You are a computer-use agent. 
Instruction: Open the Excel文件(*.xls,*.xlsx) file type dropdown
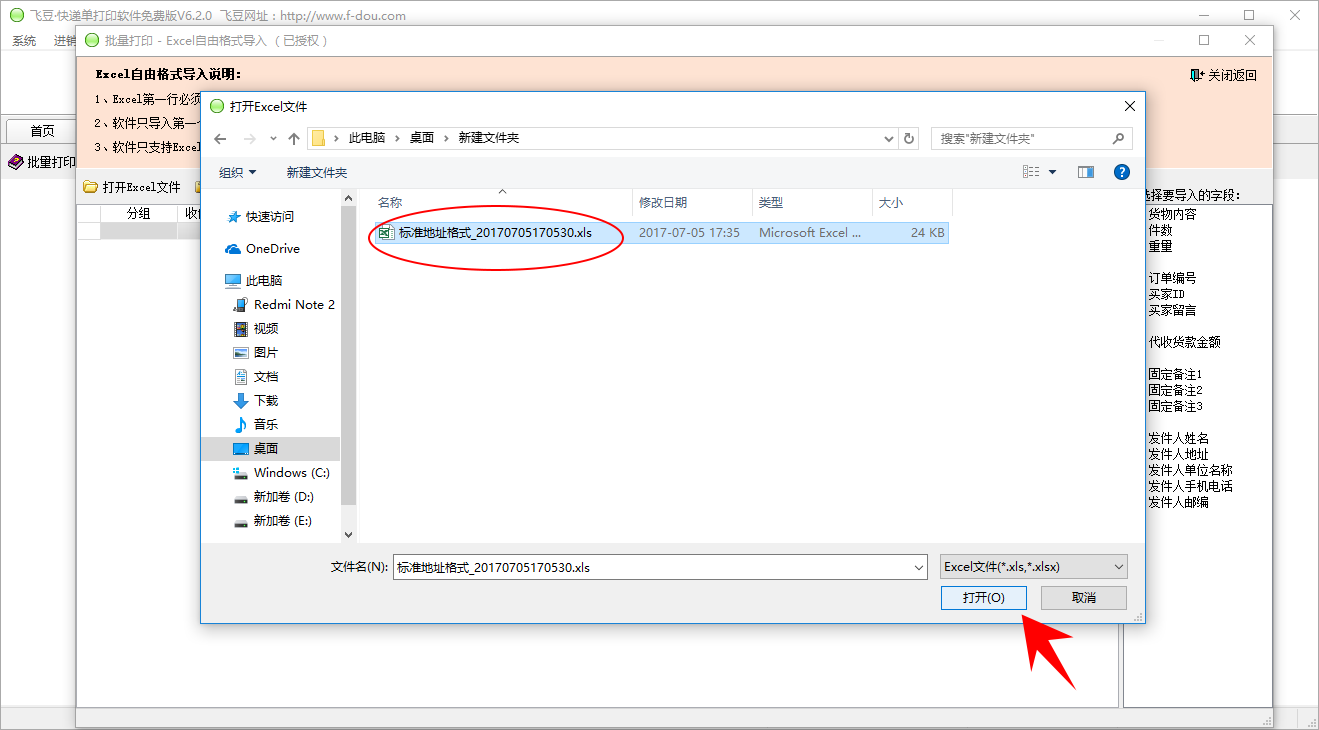click(x=1034, y=566)
